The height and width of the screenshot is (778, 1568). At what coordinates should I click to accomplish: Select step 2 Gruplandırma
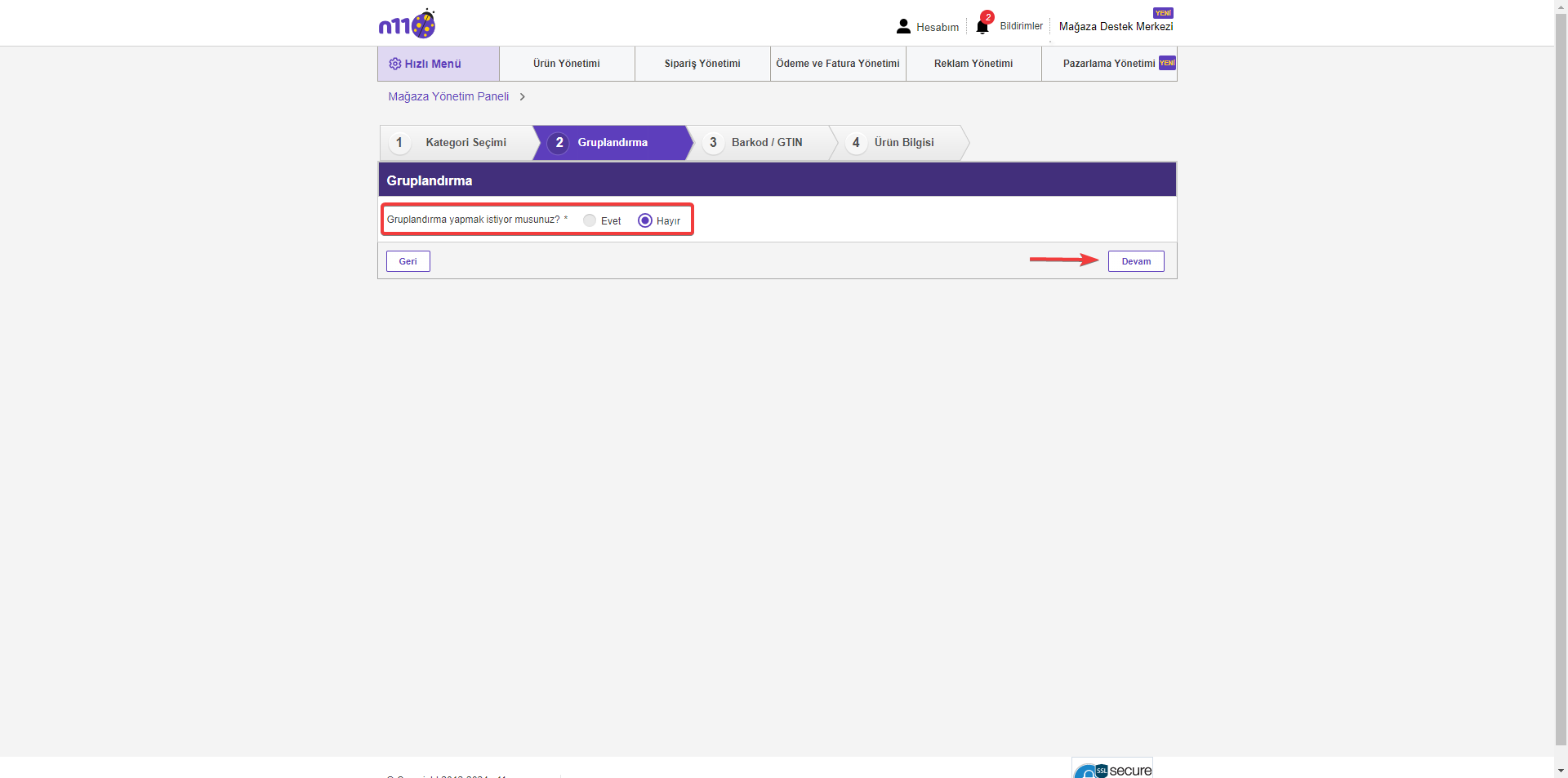[611, 142]
